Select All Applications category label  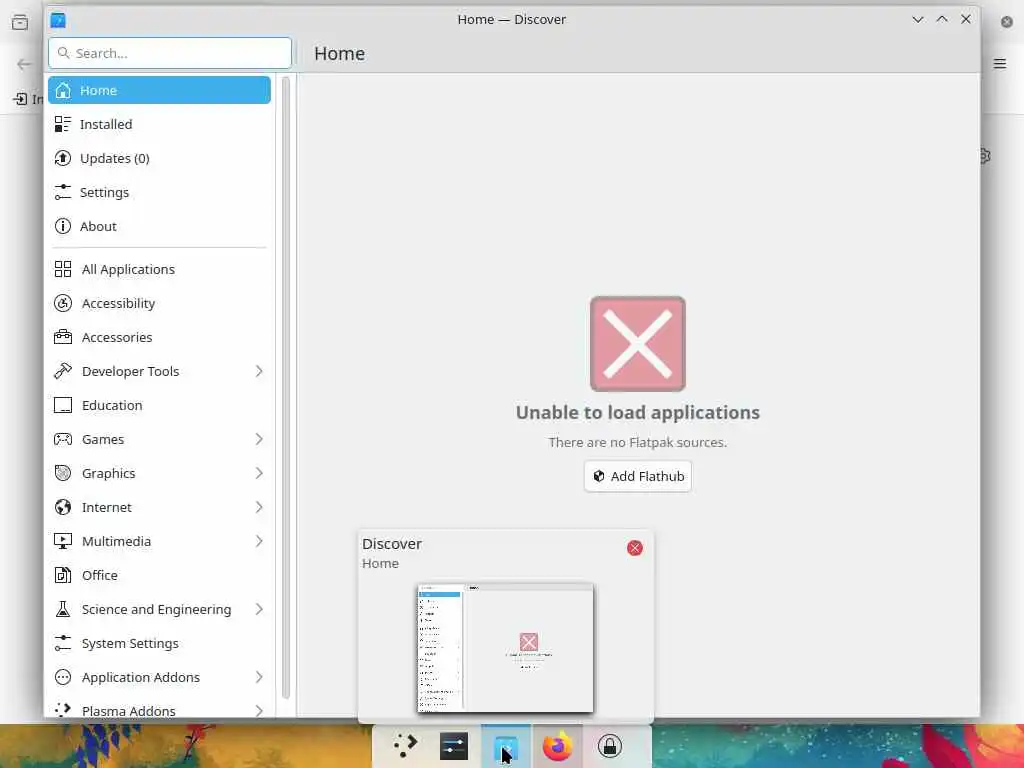pos(128,269)
